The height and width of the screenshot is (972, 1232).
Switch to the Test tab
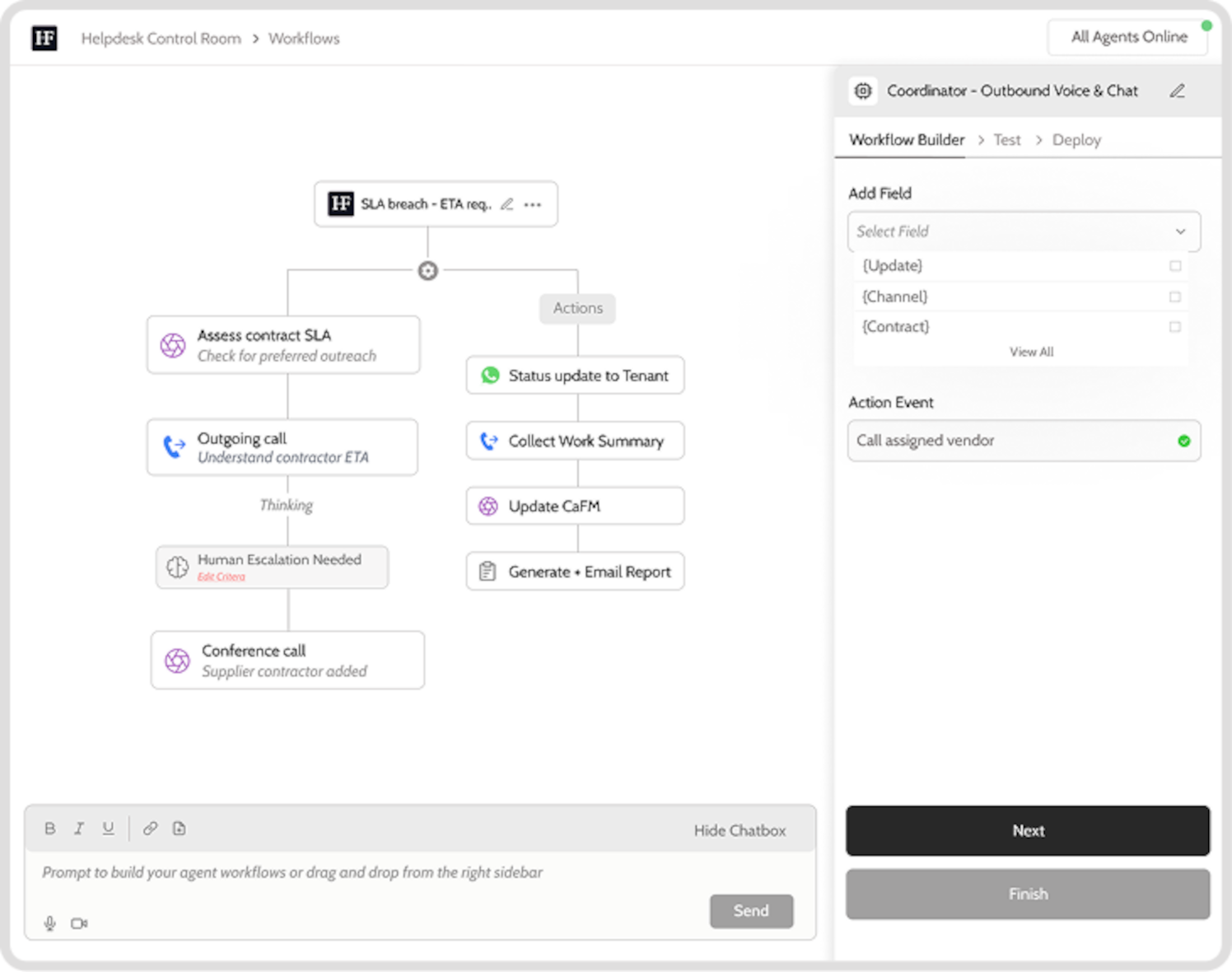tap(1006, 139)
